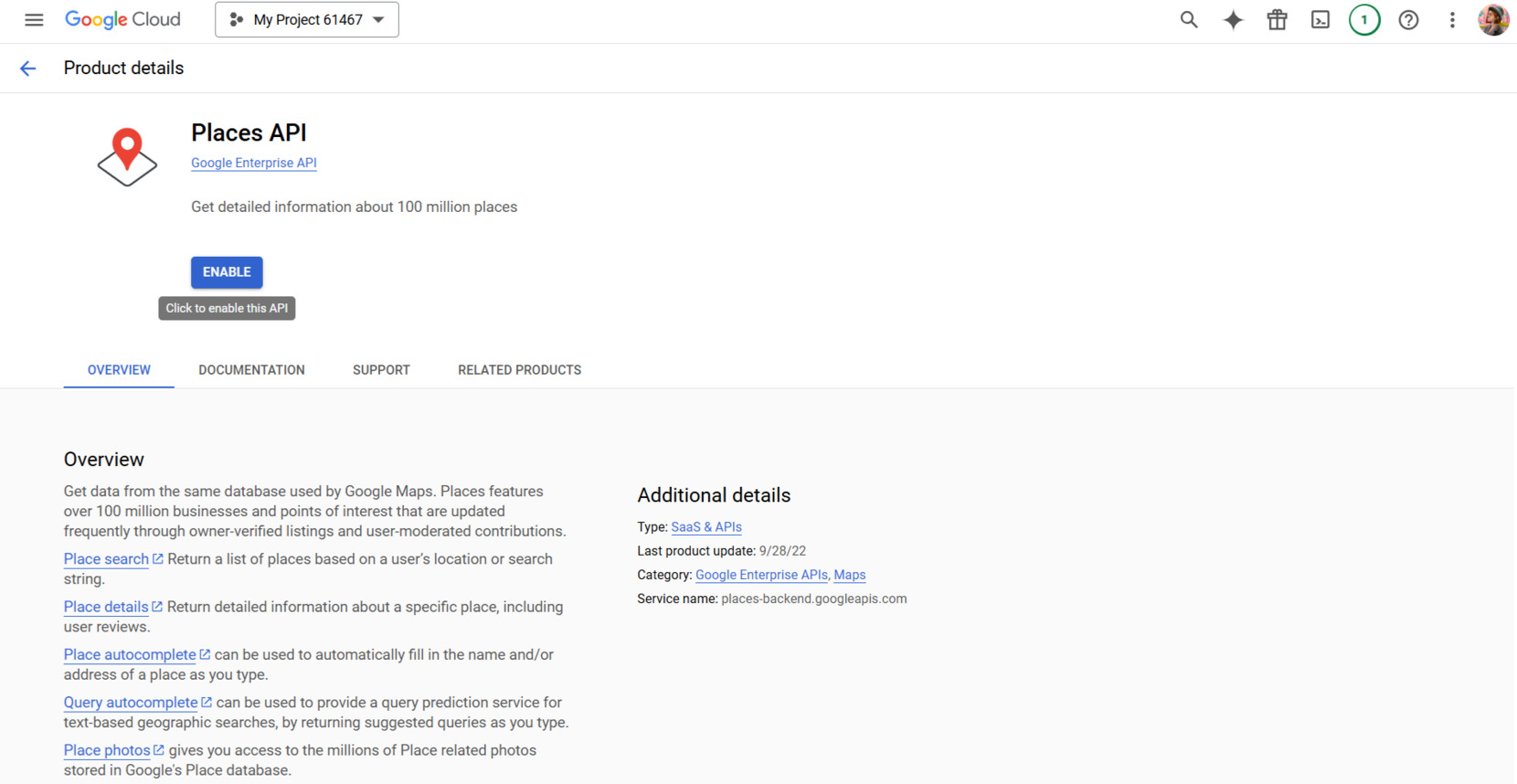Click the gift free trial icon
Viewport: 1517px width, 784px height.
coord(1277,19)
